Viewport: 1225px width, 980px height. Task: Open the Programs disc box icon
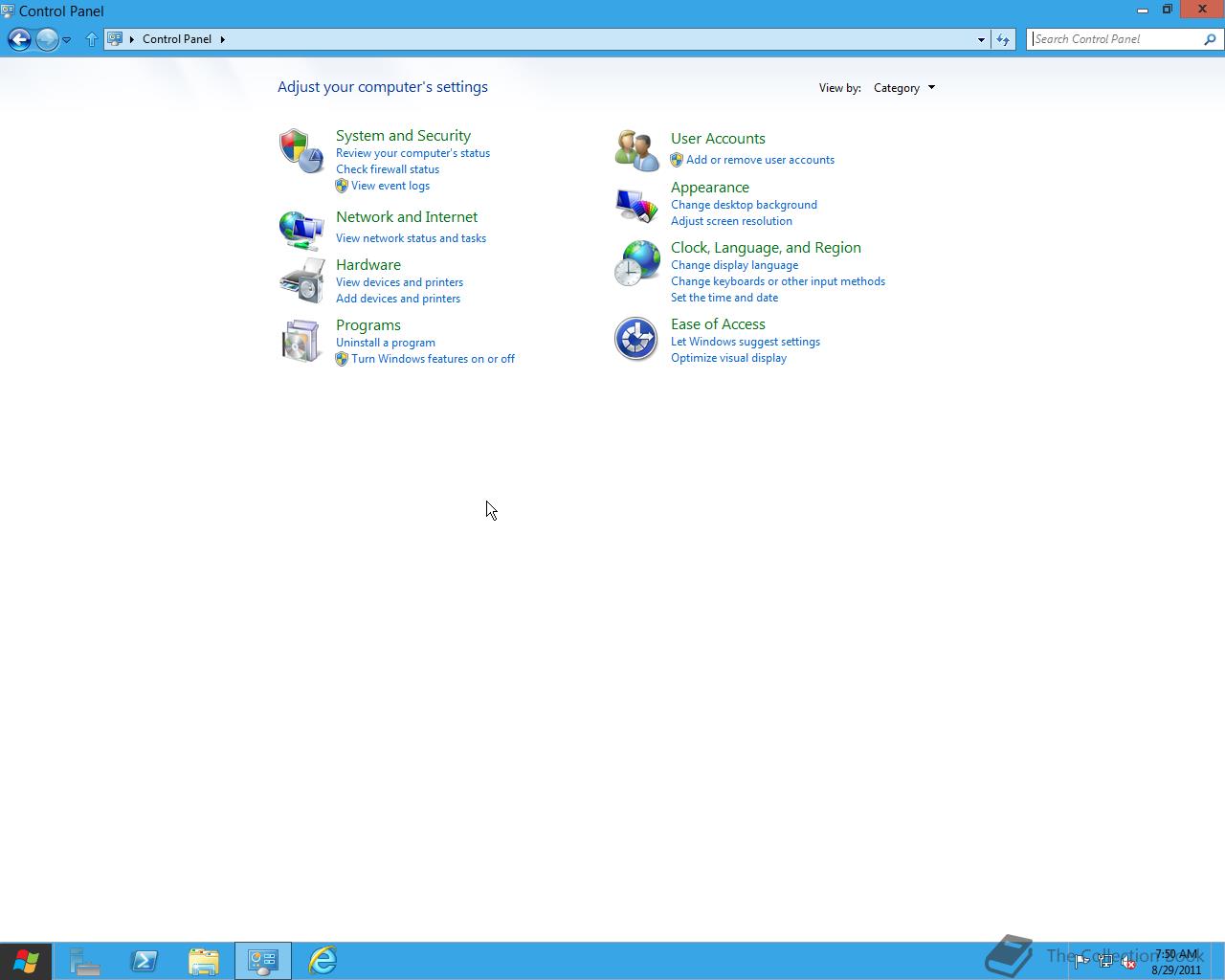(x=301, y=341)
